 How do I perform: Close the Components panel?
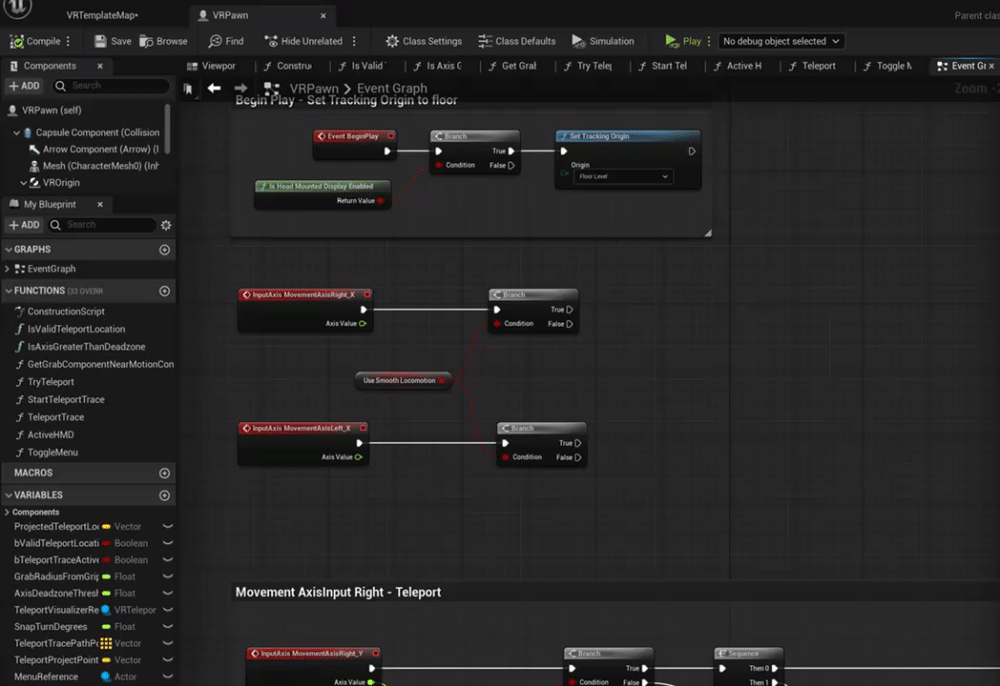(x=99, y=66)
